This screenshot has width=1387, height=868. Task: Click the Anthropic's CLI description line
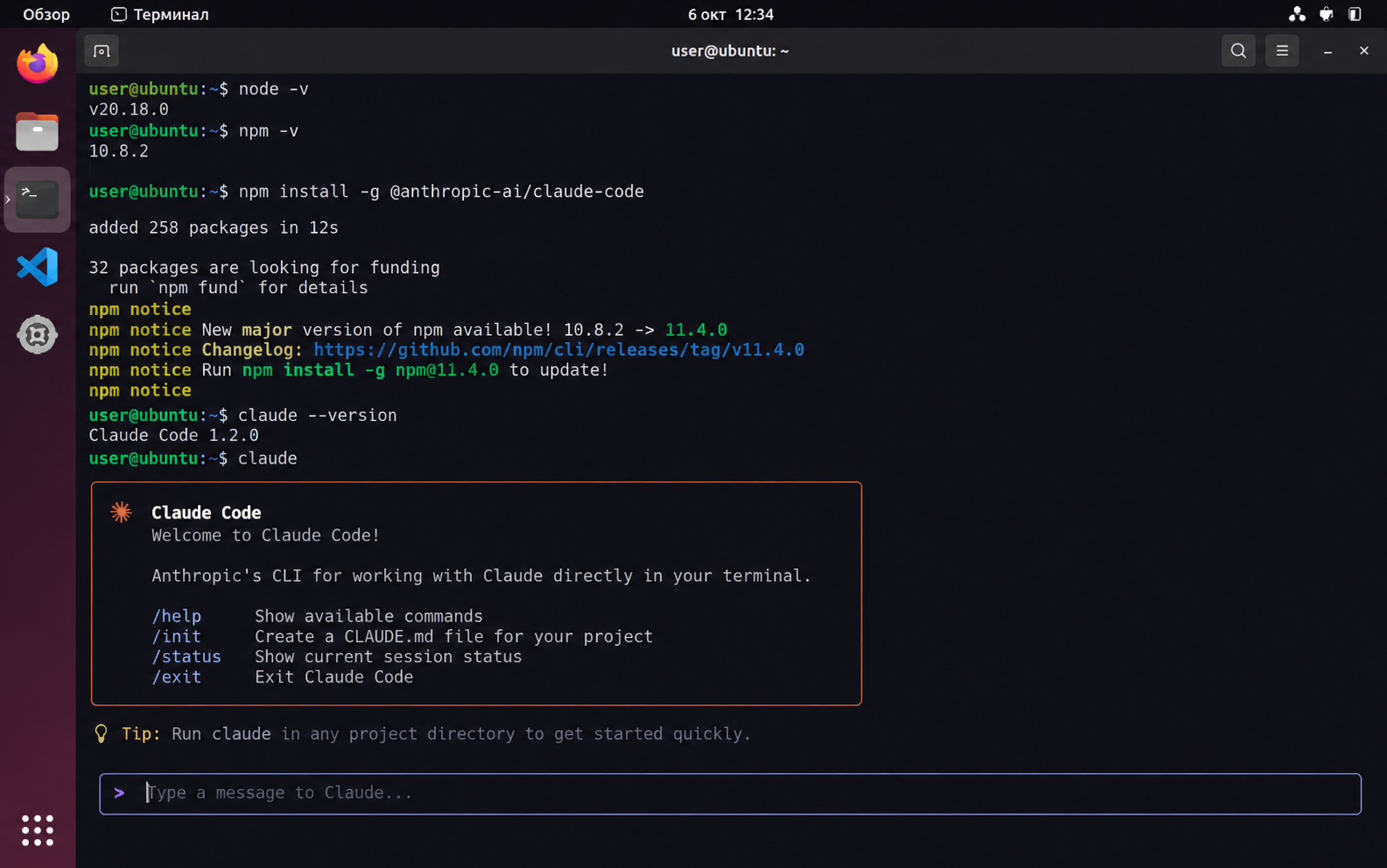[481, 576]
